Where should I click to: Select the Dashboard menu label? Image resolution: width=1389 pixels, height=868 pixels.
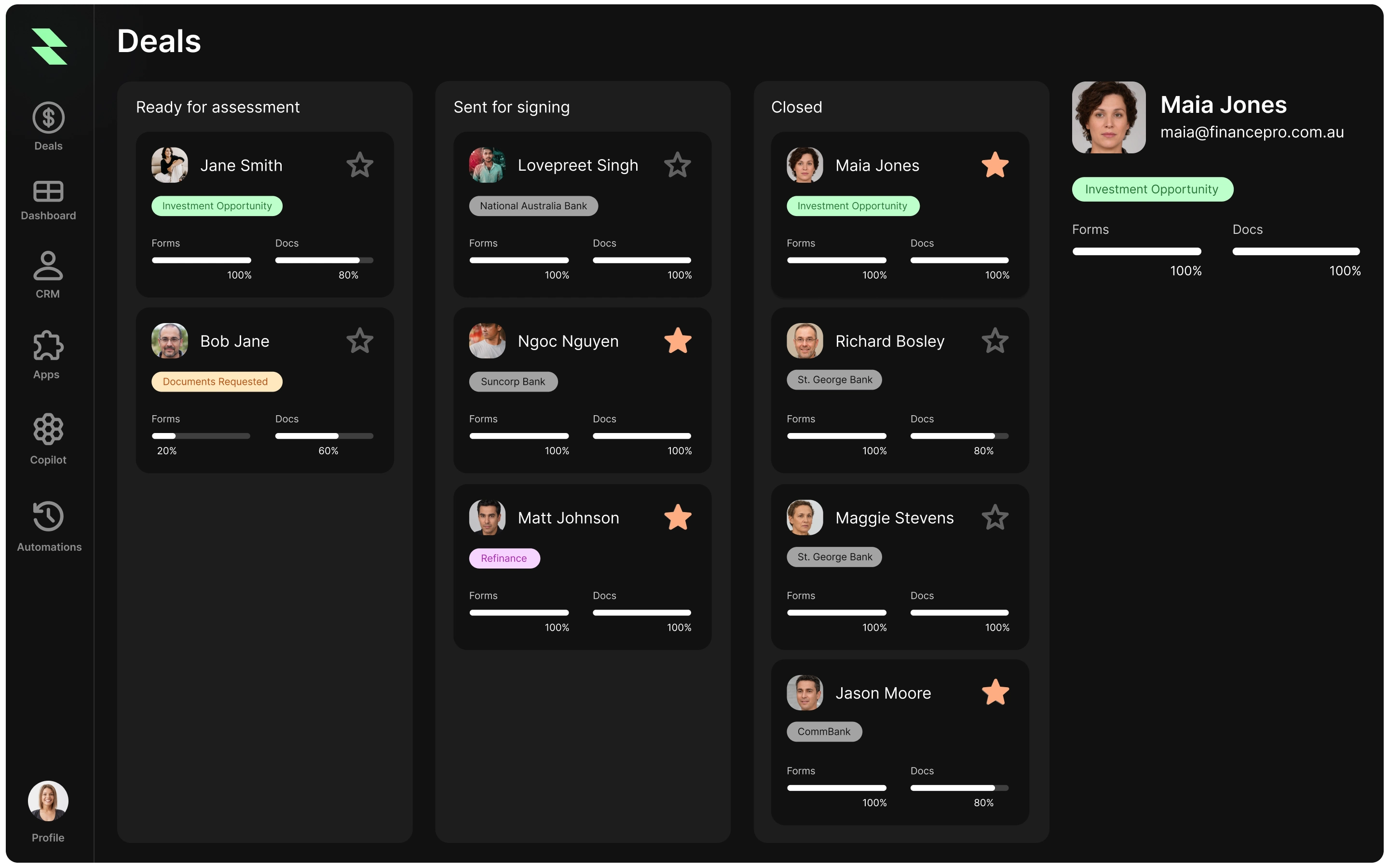[48, 216]
